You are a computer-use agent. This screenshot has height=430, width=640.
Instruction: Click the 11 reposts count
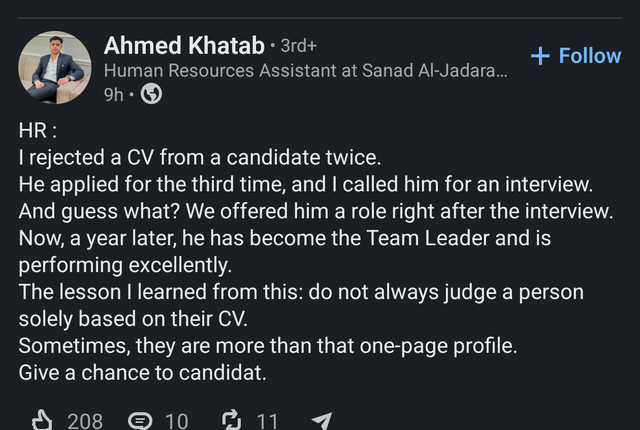pos(267,420)
